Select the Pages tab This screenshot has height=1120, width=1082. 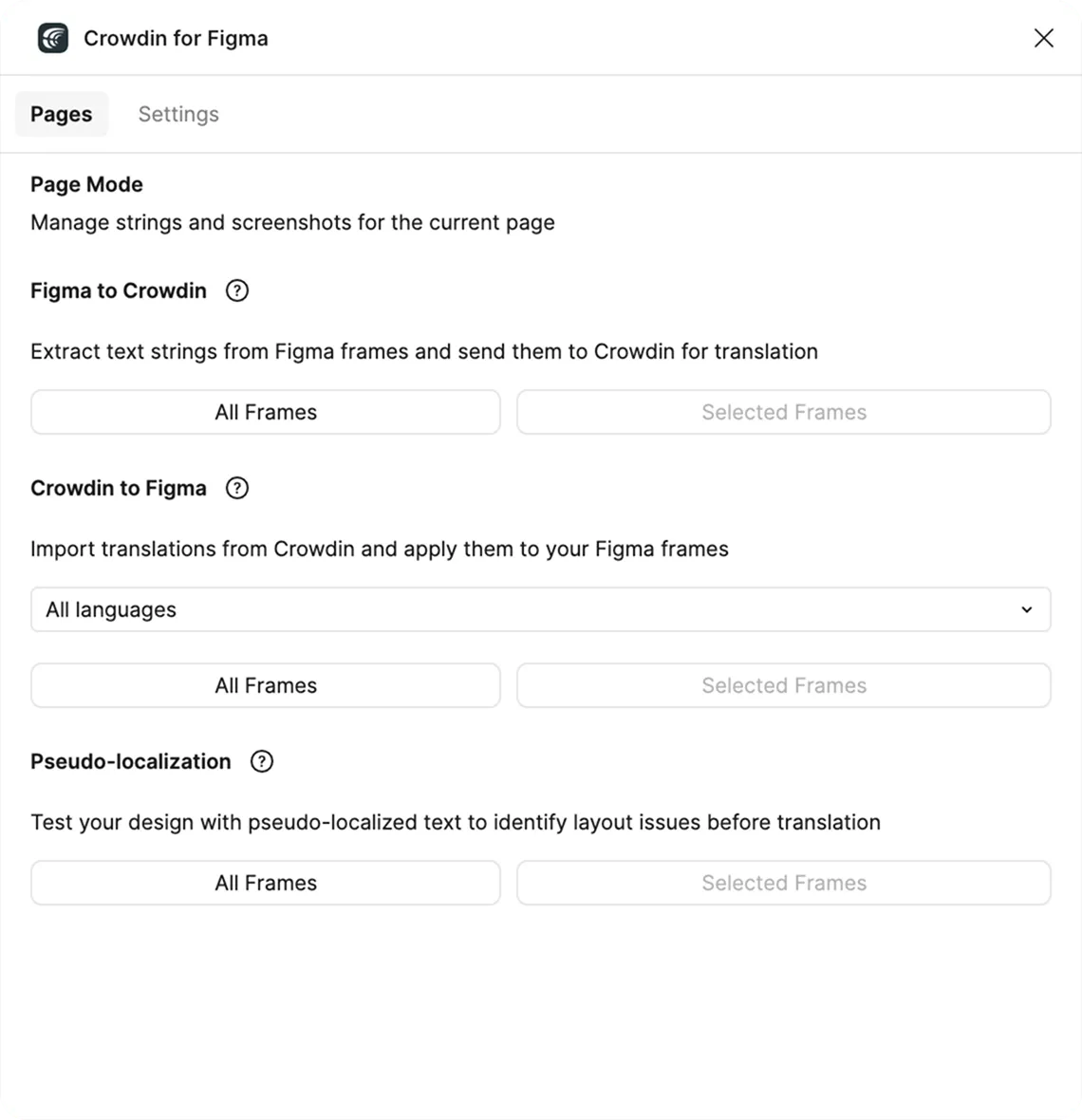[62, 114]
